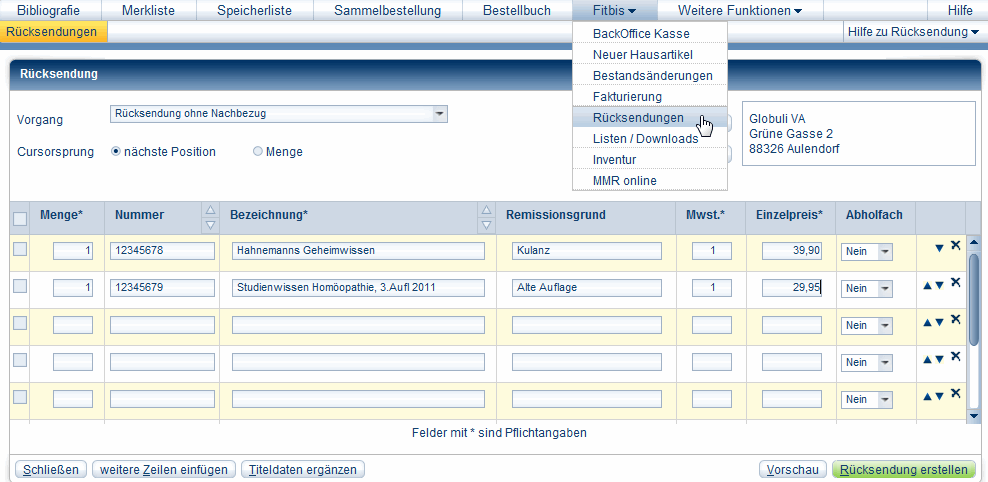
Task: Sort descending by Bezeichnung column arrow
Action: (x=486, y=225)
